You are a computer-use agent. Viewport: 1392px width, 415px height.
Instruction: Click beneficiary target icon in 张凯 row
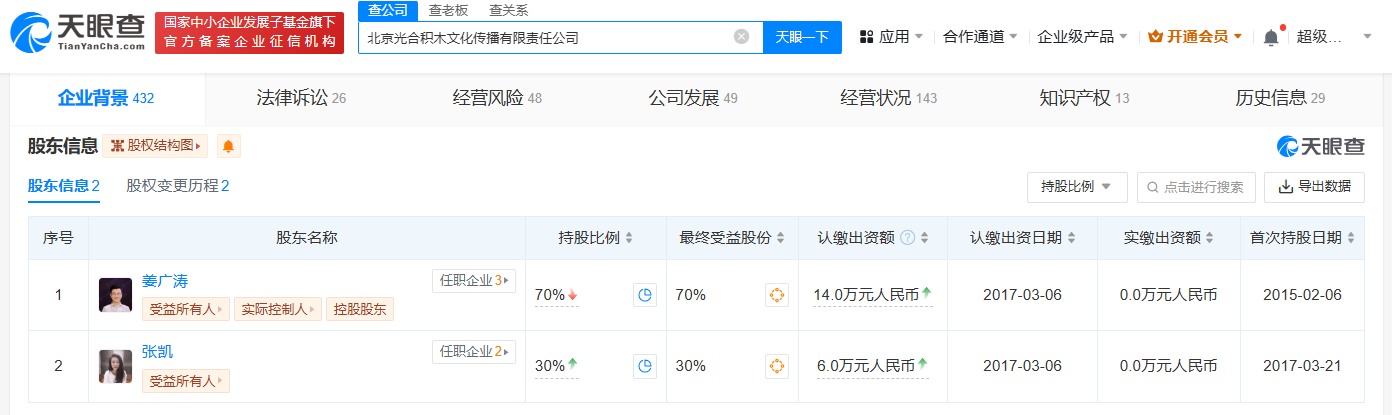point(777,366)
